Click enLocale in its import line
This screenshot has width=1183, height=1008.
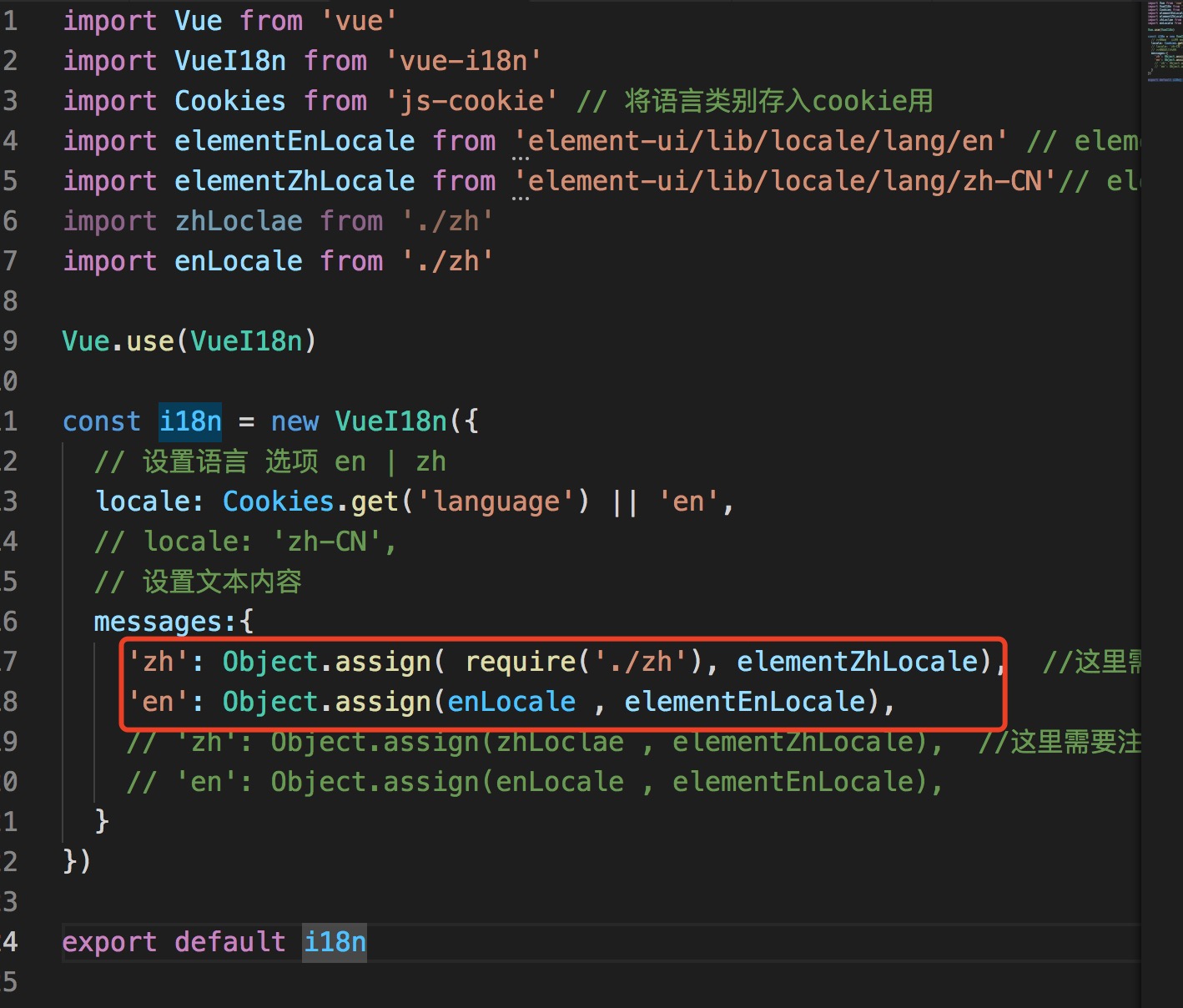[x=239, y=261]
